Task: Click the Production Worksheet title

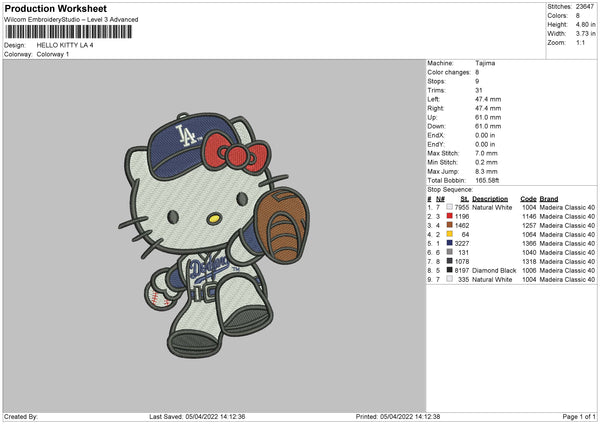Action: click(55, 8)
